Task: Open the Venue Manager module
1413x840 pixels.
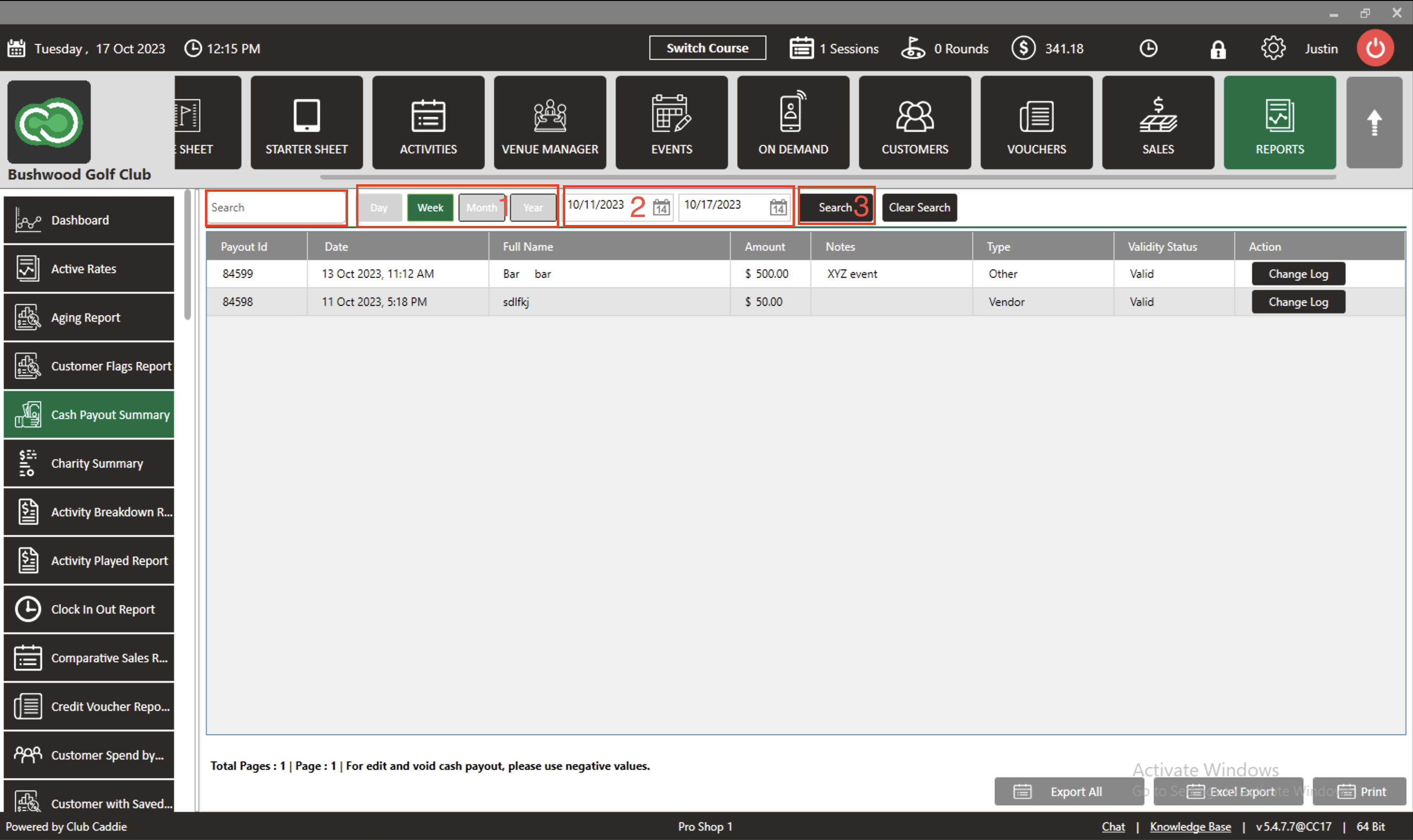Action: click(549, 123)
